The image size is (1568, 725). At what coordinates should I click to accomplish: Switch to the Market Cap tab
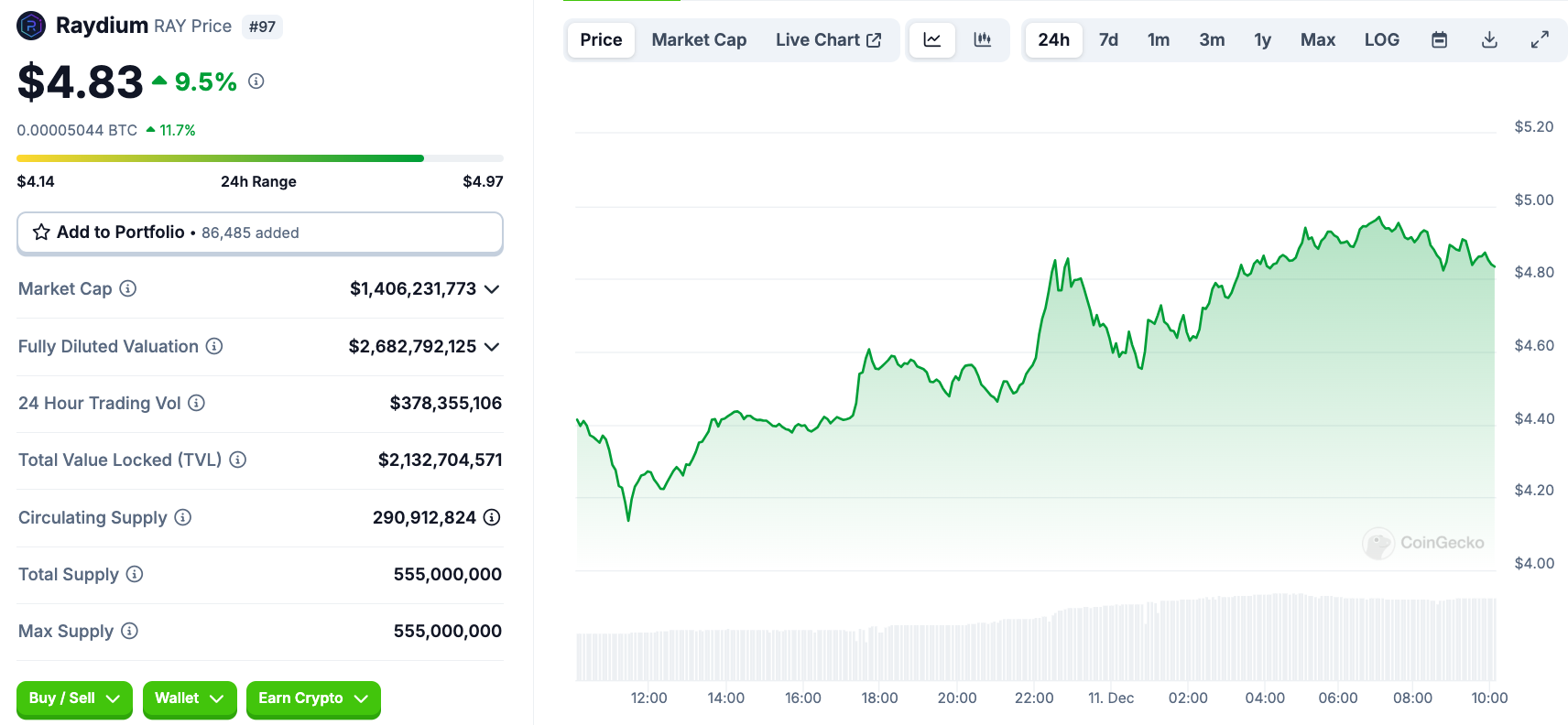[x=699, y=40]
